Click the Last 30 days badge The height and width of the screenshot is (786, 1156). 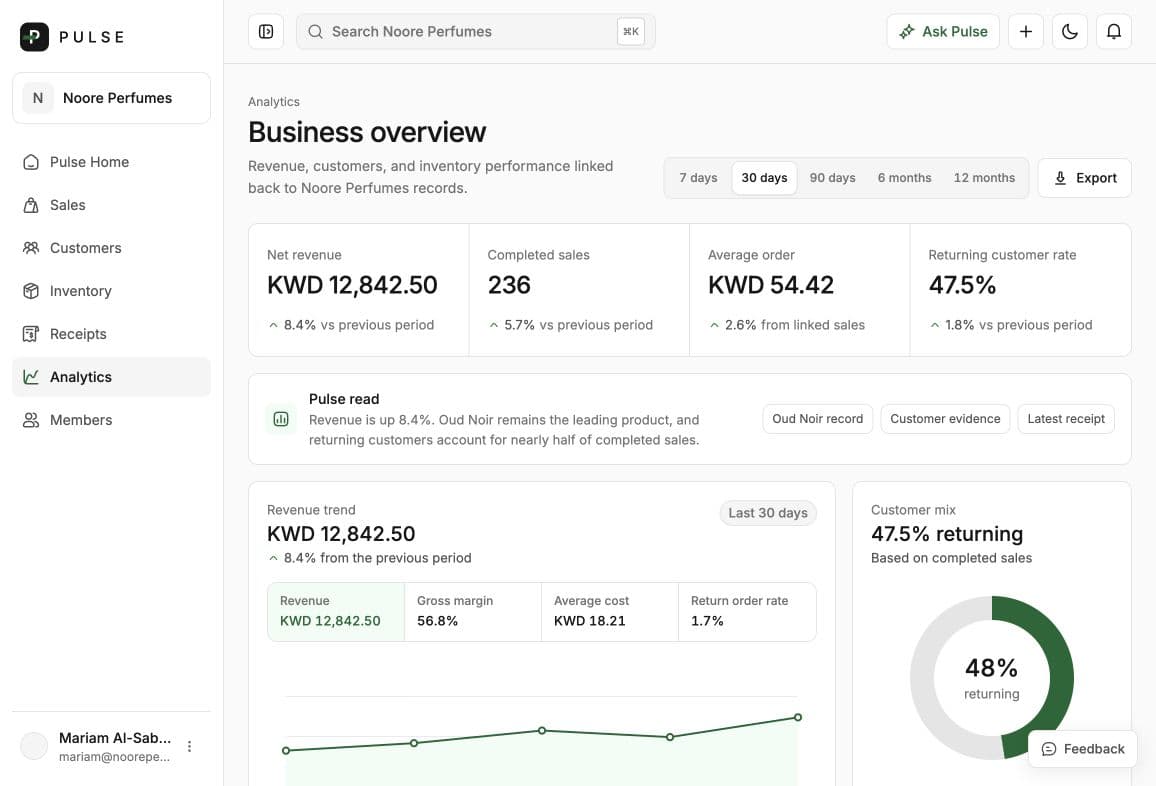[x=768, y=513]
